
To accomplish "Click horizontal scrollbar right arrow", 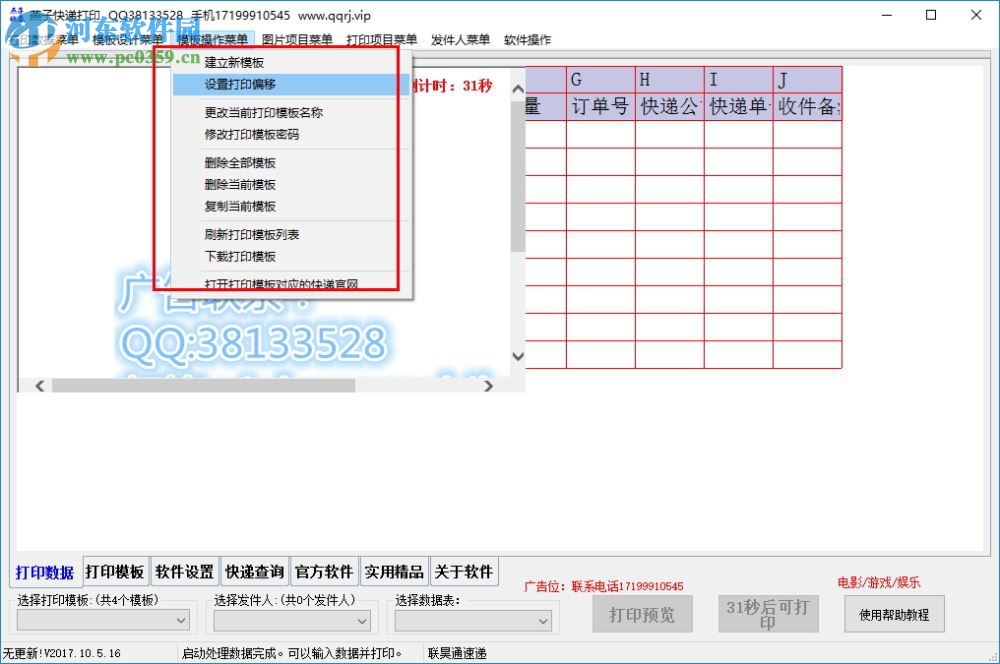I will [489, 385].
